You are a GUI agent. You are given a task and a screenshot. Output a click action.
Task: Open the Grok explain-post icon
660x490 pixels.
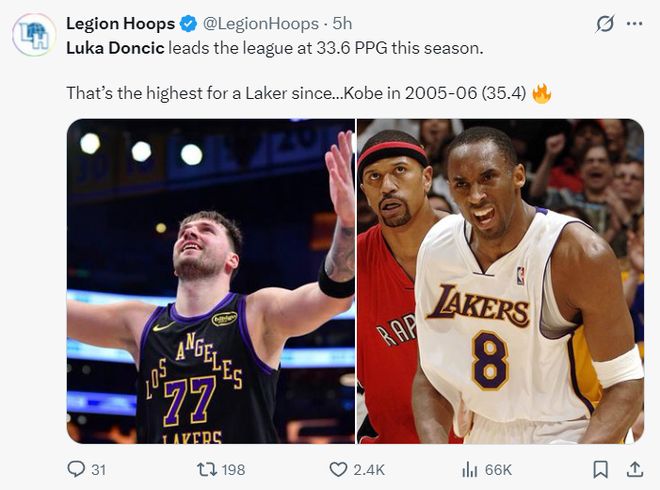point(604,23)
